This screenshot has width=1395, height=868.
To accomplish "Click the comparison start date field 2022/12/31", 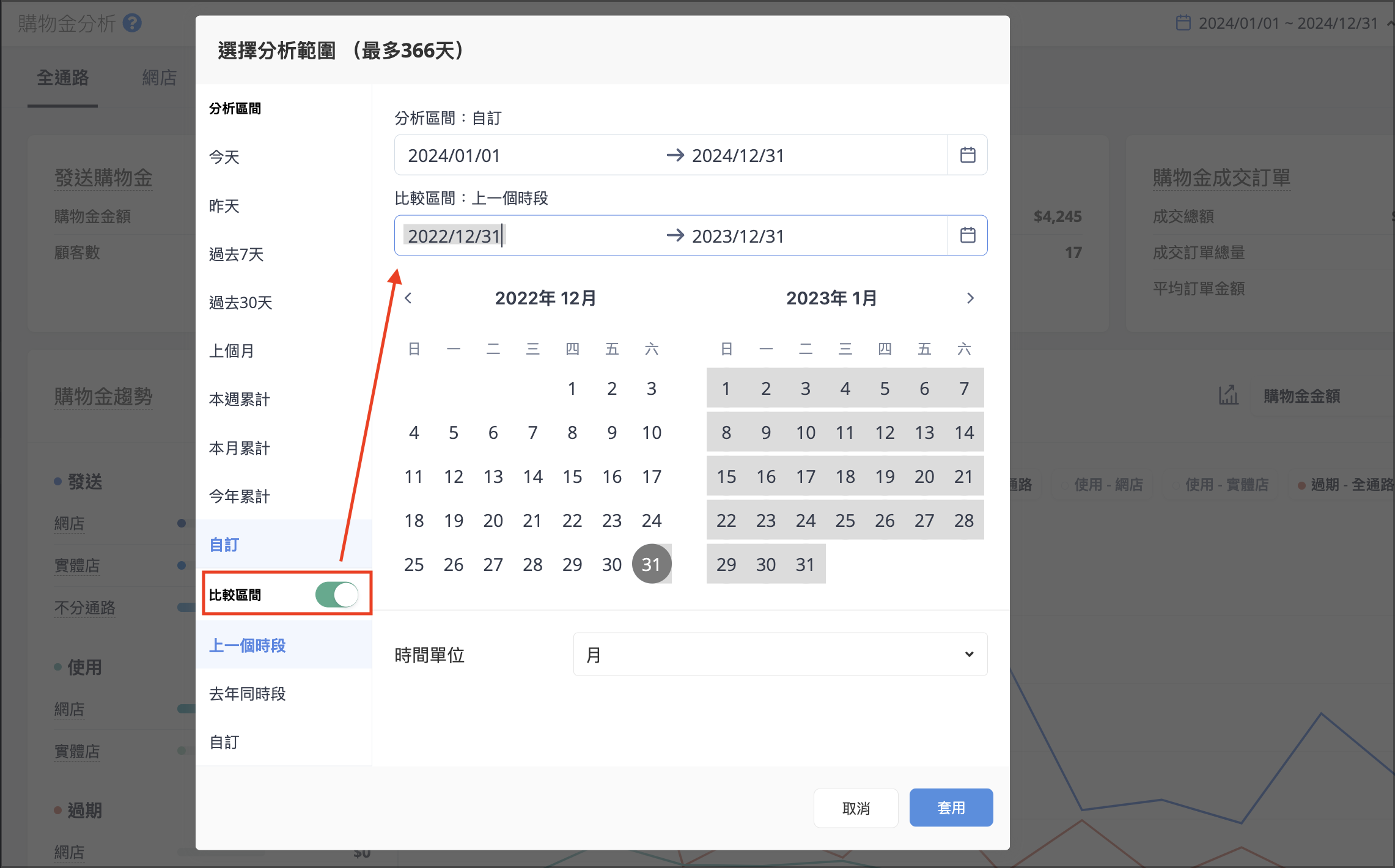I will click(x=454, y=236).
